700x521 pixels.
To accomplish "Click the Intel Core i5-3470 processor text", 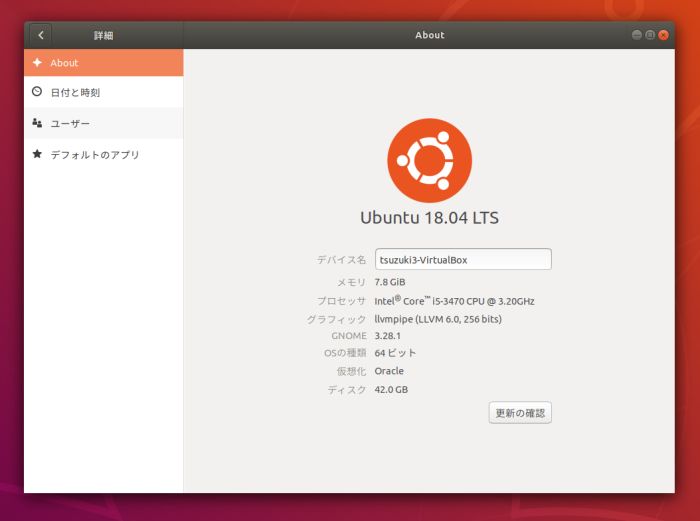I will point(454,301).
